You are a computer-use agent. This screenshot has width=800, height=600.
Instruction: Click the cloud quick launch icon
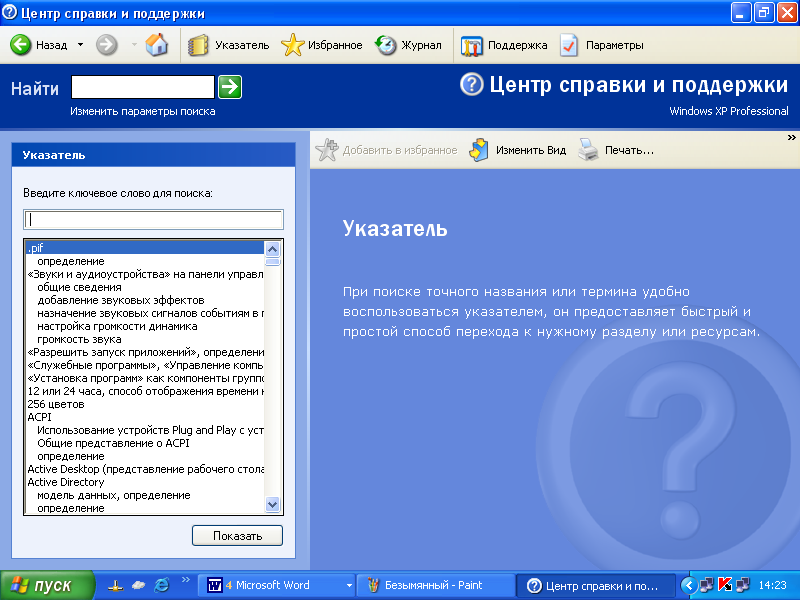click(138, 585)
